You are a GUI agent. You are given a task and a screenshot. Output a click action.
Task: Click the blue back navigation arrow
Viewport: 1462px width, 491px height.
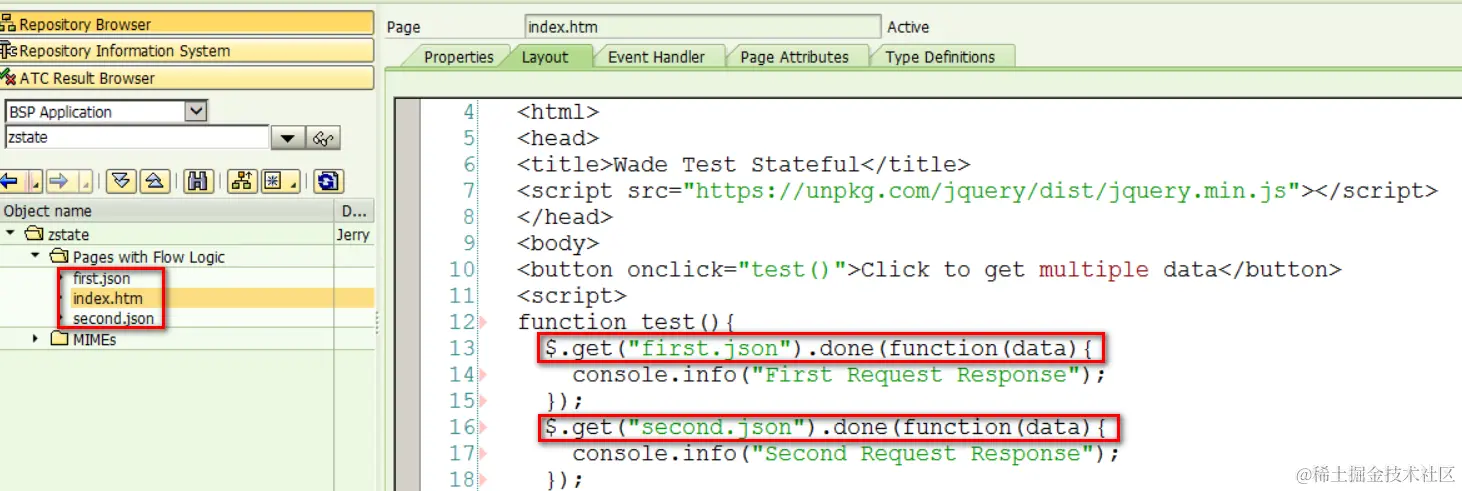pos(11,181)
